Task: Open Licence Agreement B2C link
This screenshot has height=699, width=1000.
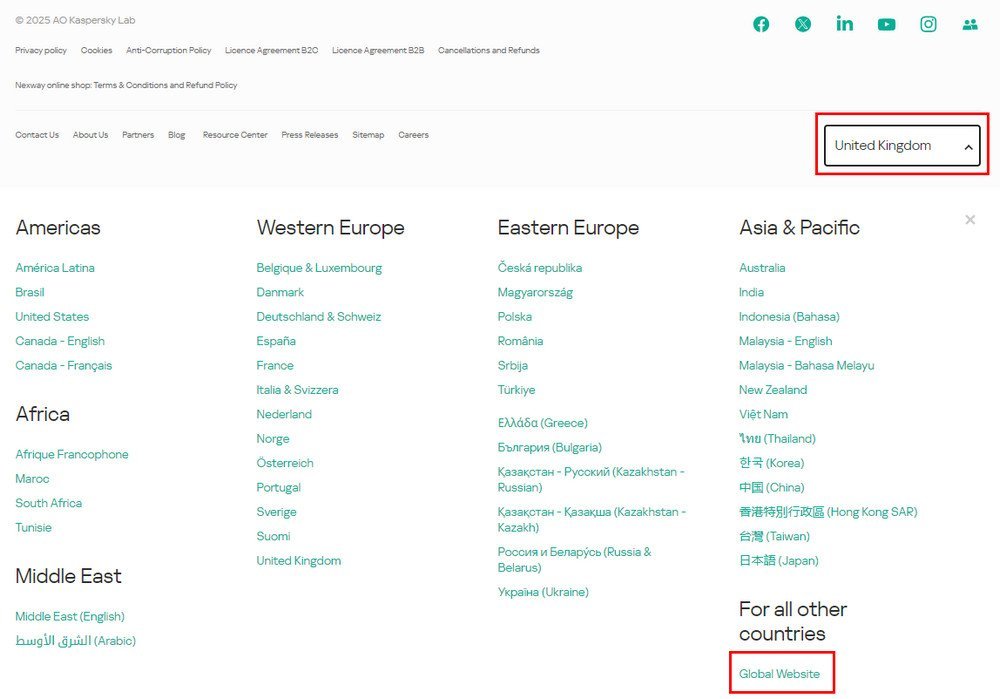Action: pos(271,50)
